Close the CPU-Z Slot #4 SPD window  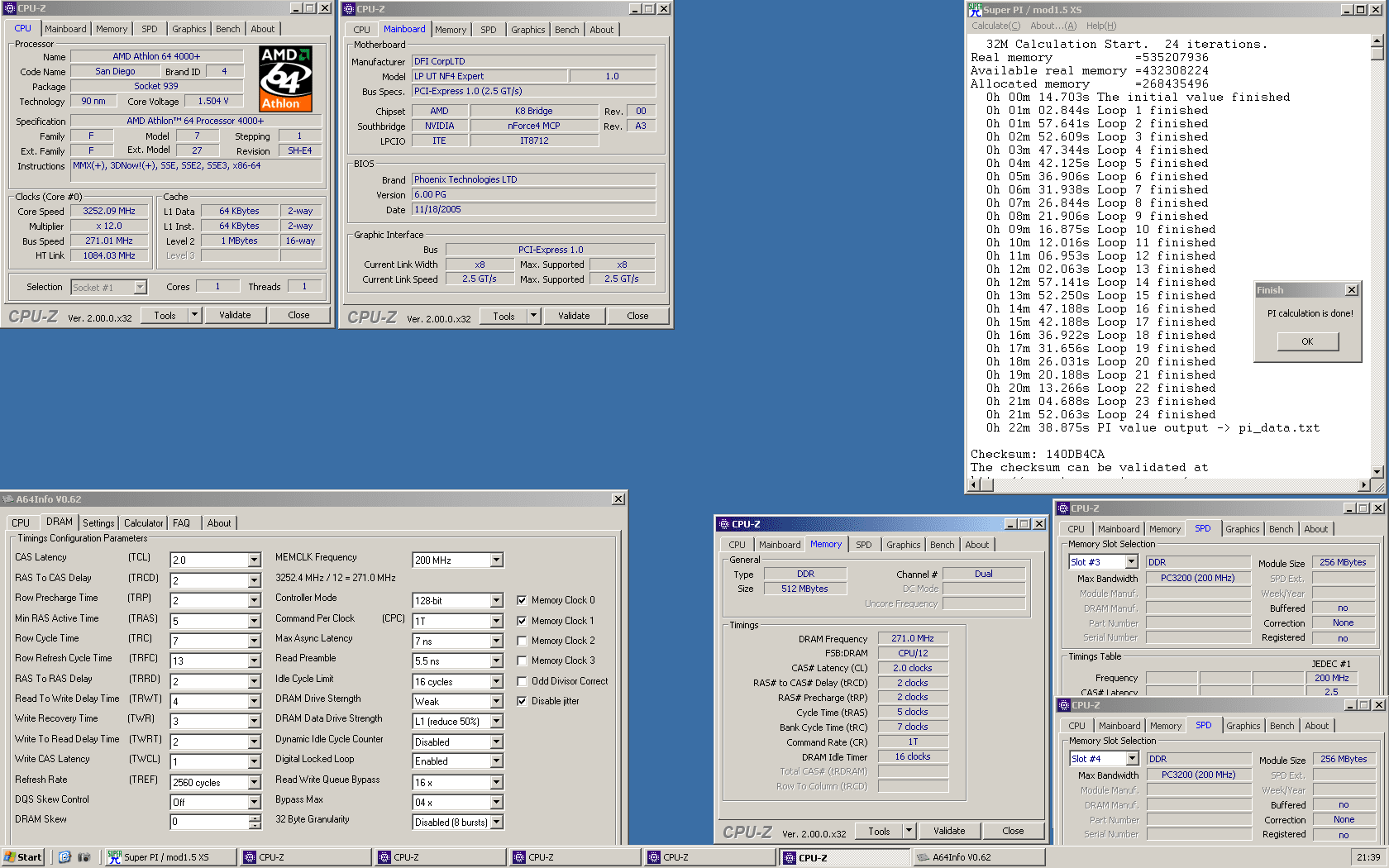point(1379,705)
